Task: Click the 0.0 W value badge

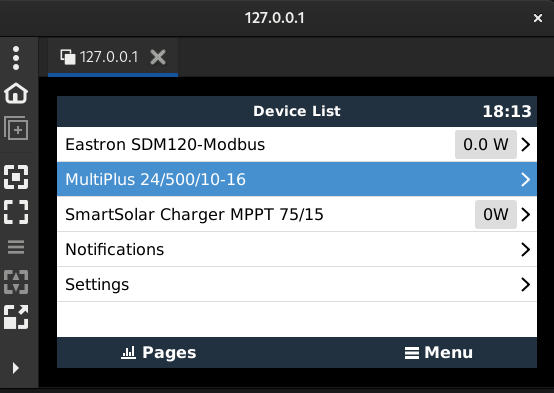Action: coord(486,145)
